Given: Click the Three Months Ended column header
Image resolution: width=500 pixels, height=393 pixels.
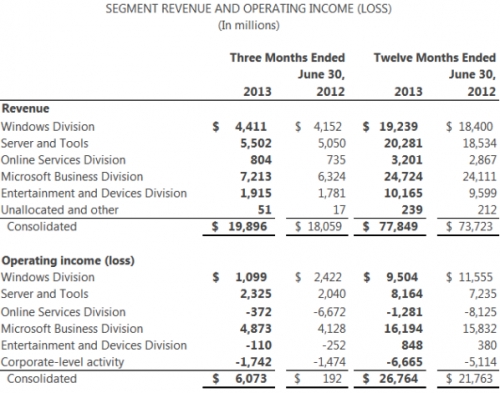Looking at the screenshot, I should click(287, 58).
